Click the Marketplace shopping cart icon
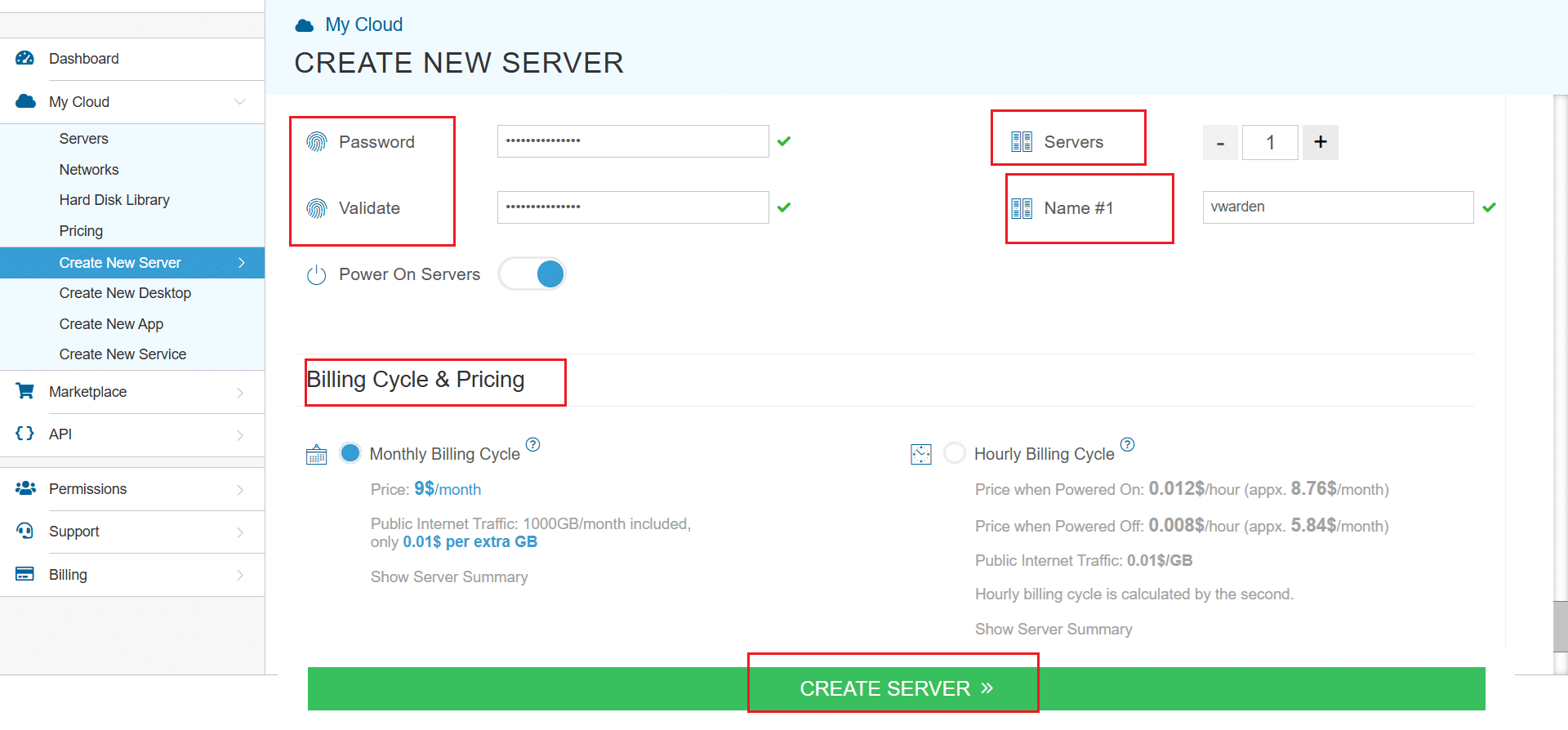This screenshot has height=730, width=1568. 25,391
